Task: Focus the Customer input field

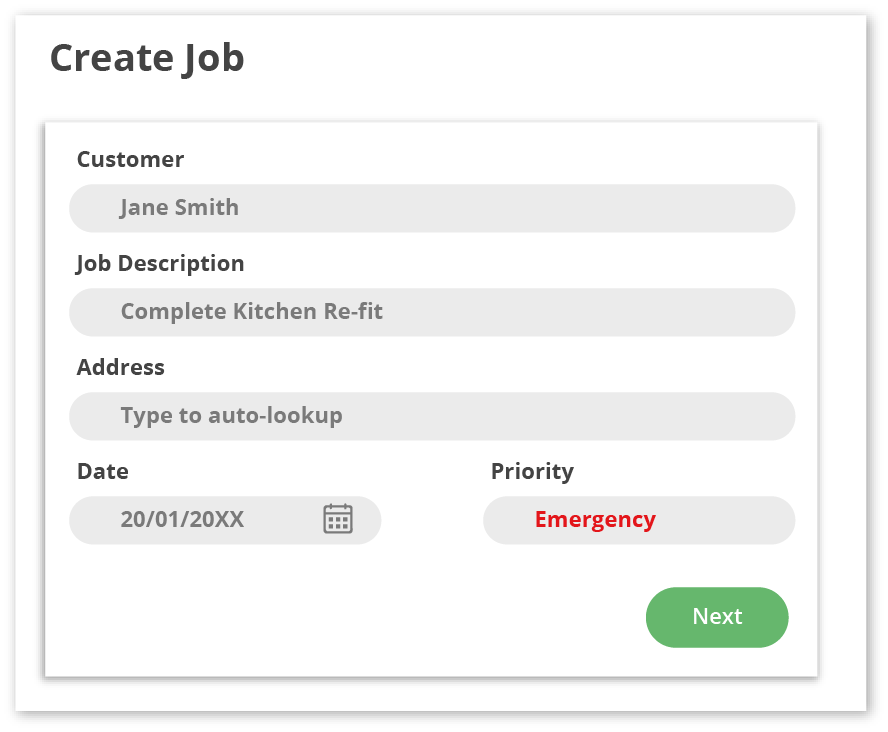Action: 500,208
